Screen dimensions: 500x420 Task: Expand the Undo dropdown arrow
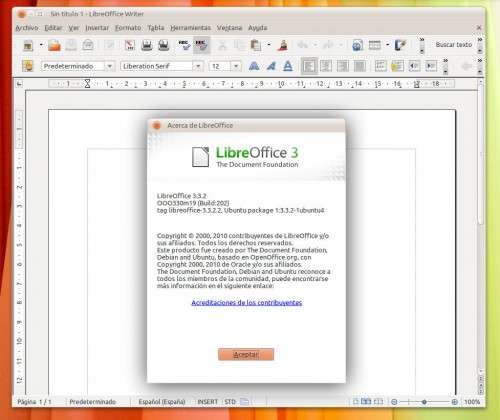click(315, 45)
